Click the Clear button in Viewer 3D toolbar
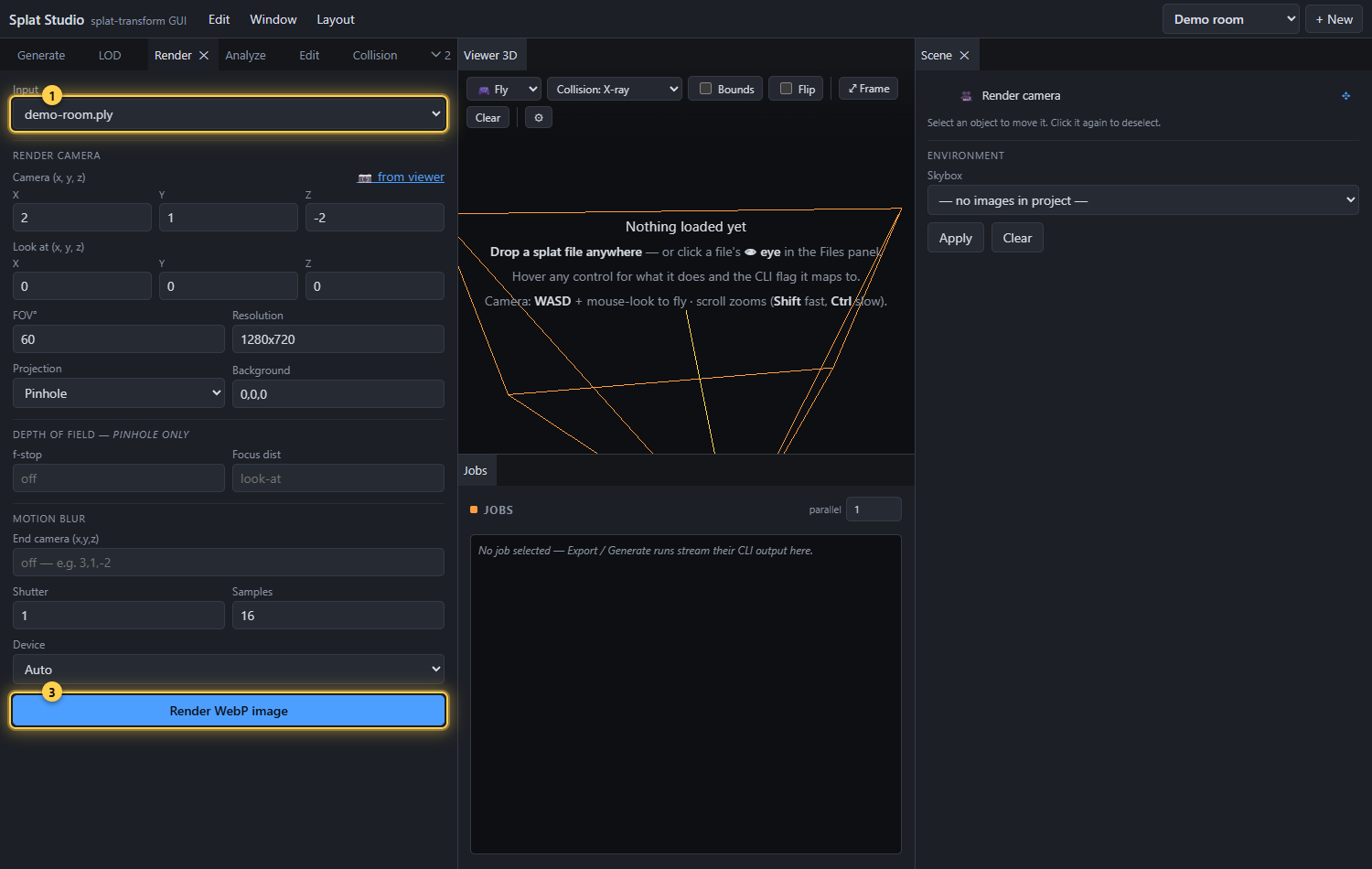Screen dimensions: 1372x869 point(488,117)
